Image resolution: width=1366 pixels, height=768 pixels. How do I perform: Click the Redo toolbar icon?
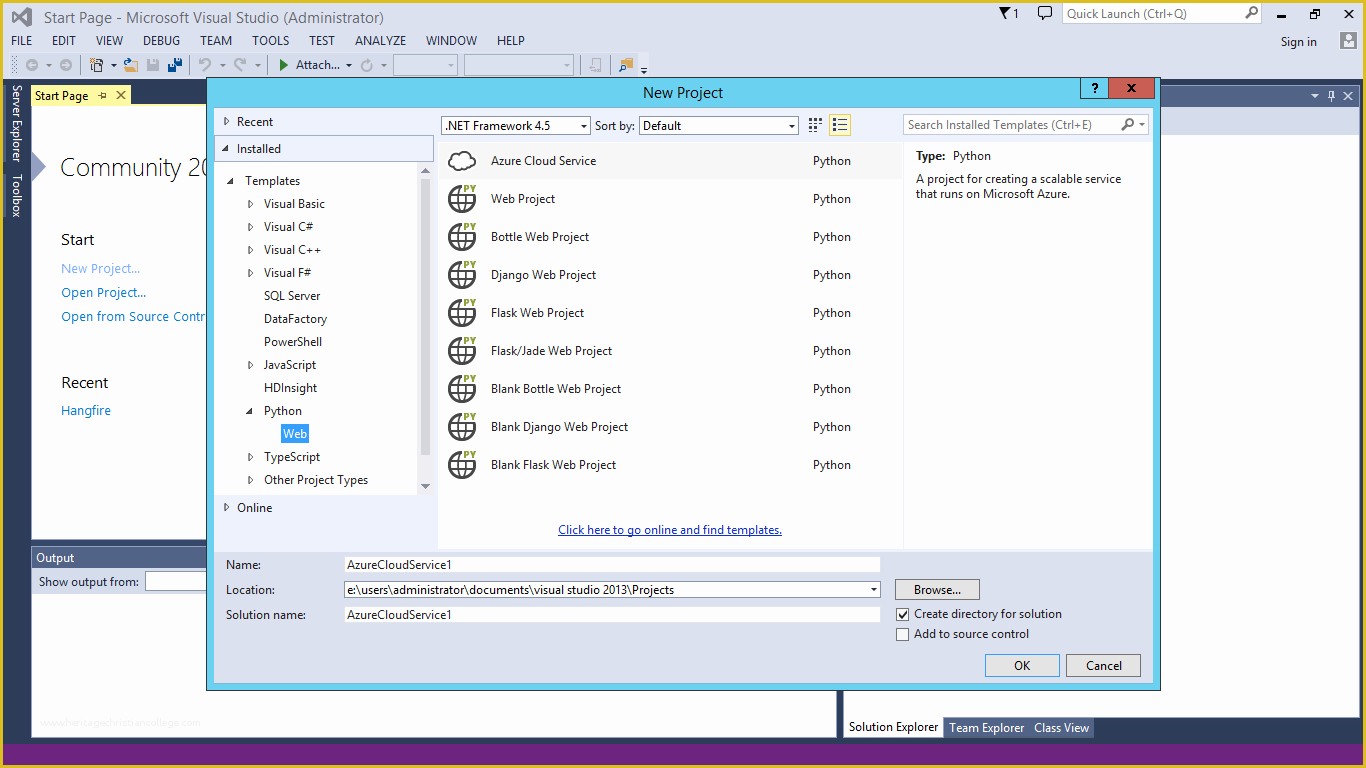pos(240,65)
